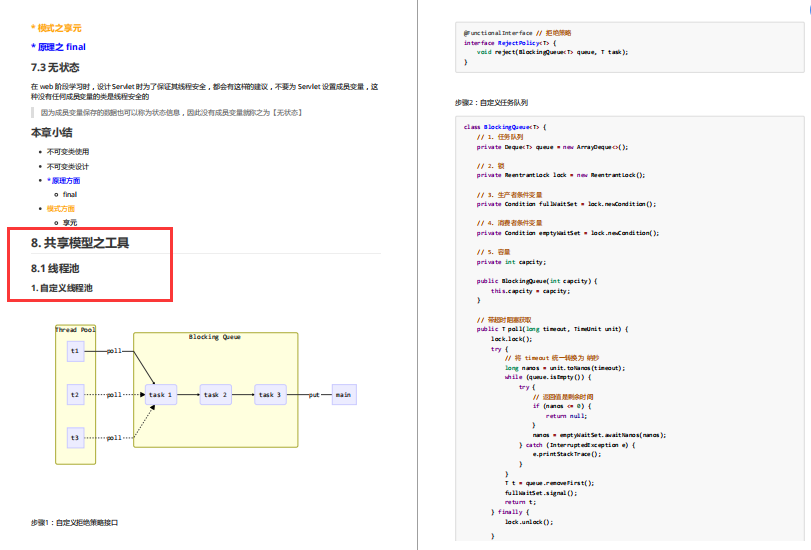The height and width of the screenshot is (550, 811).
Task: Click the '// 将 timeout 统一转换为 纳秒' comment
Action: tap(552, 358)
